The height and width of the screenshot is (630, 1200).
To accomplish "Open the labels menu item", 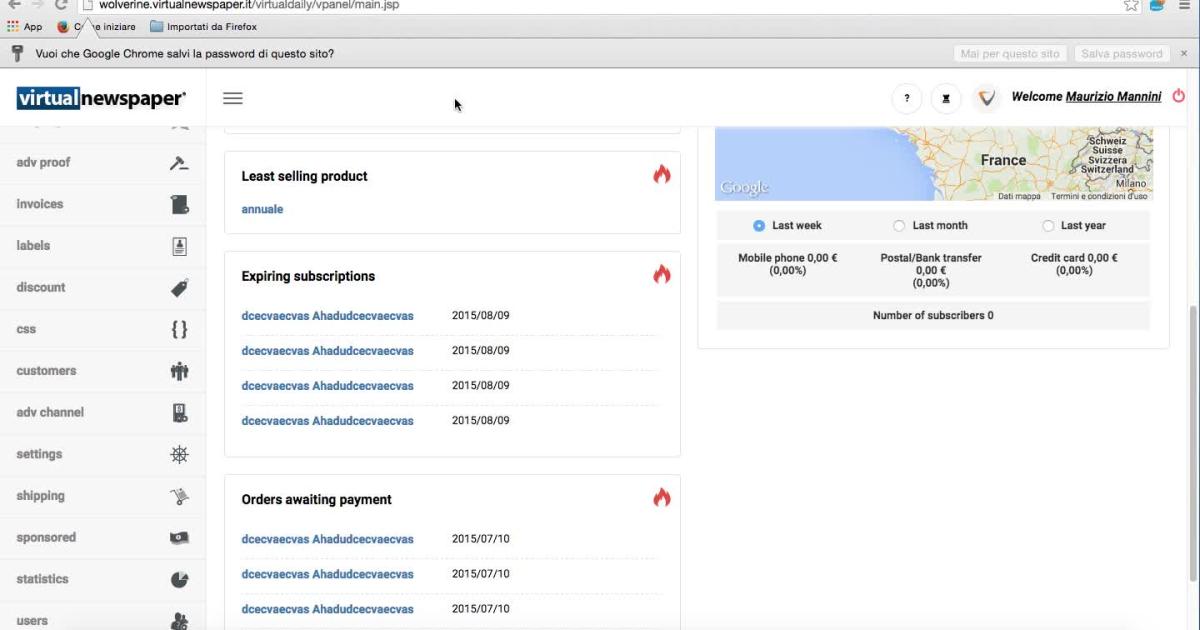I will pyautogui.click(x=33, y=246).
